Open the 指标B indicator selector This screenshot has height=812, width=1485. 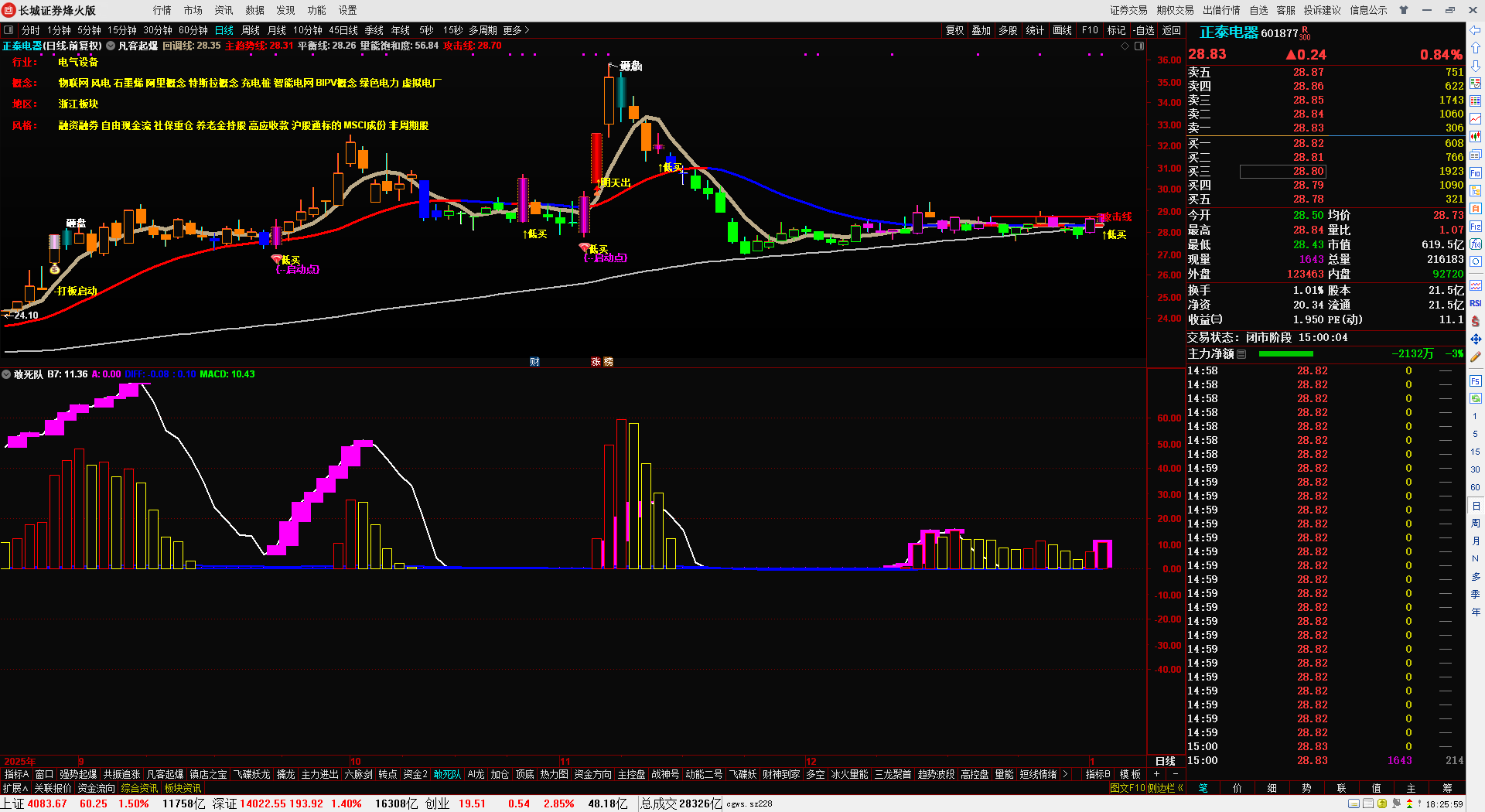click(1098, 774)
